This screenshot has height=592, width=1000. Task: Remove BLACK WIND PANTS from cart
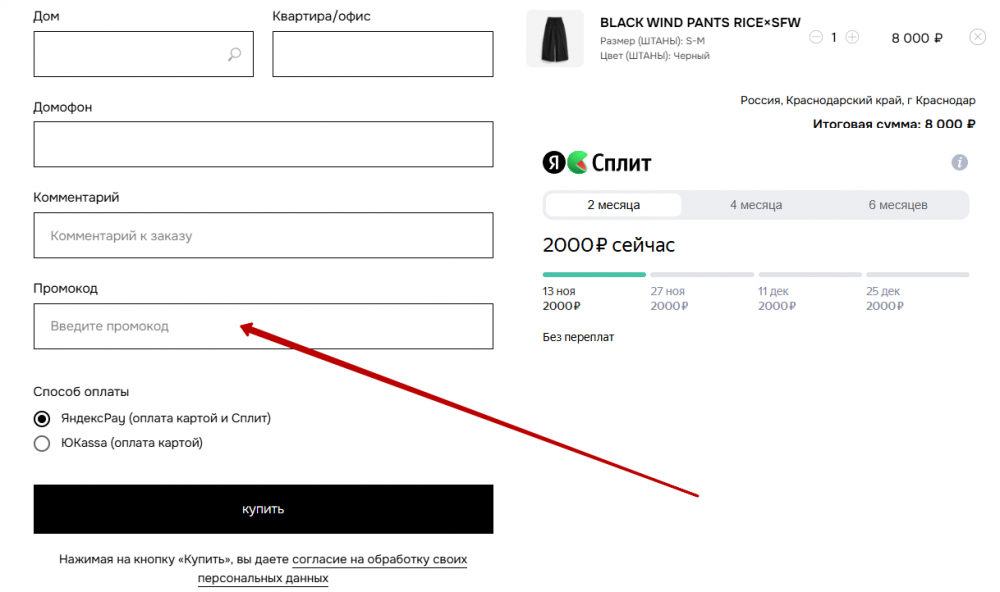pyautogui.click(x=977, y=37)
